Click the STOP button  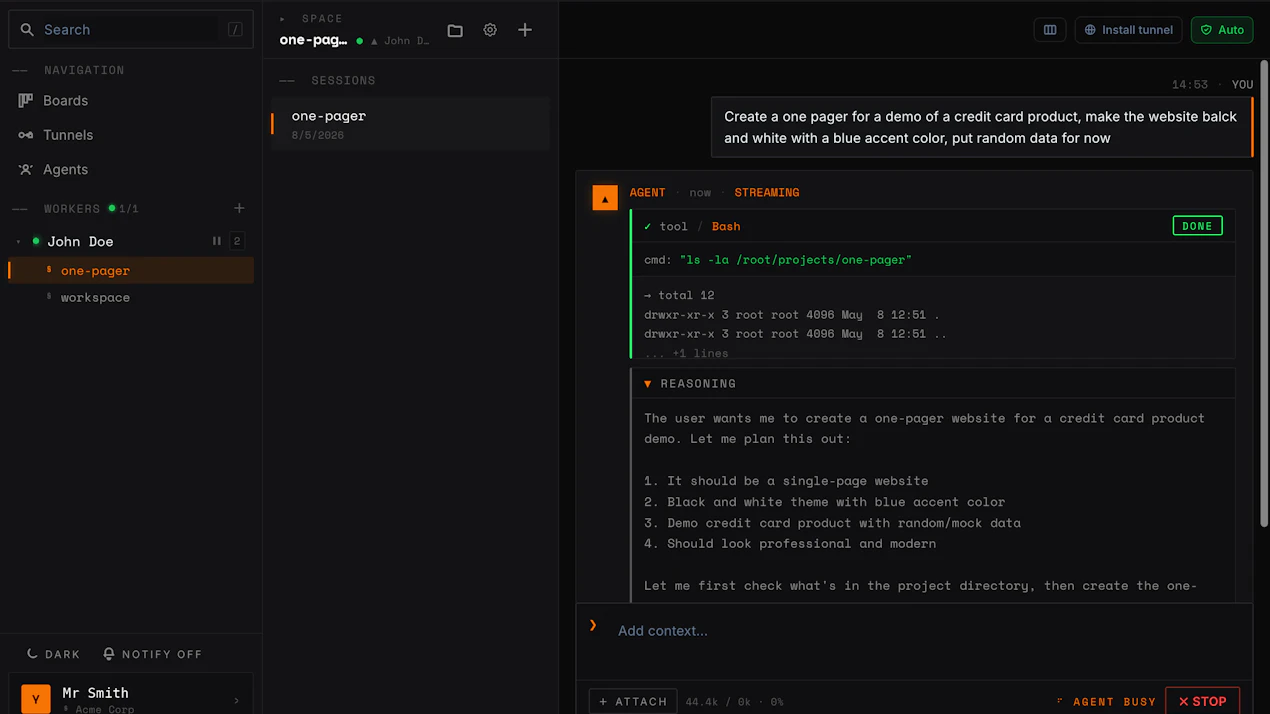tap(1202, 701)
